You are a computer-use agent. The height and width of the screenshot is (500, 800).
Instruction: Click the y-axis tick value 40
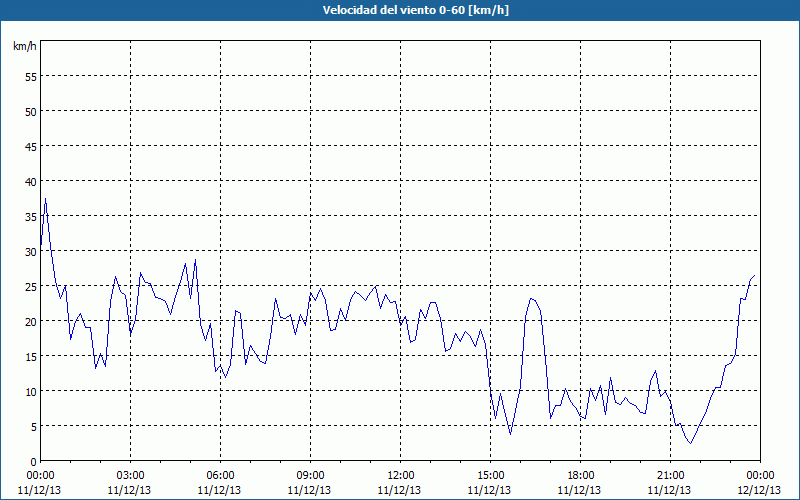click(x=31, y=182)
